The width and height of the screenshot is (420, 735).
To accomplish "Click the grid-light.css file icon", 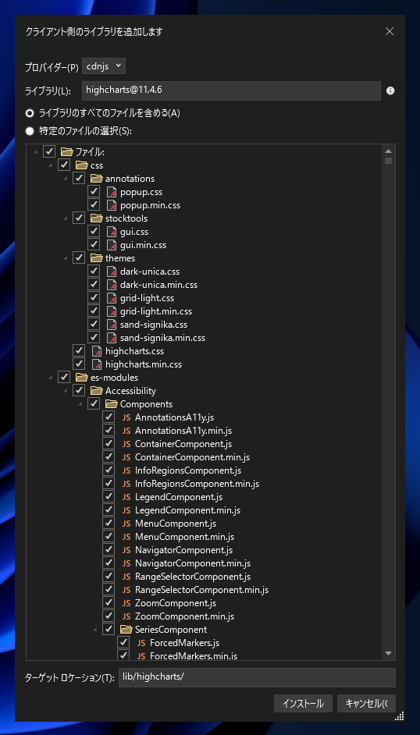I will pyautogui.click(x=111, y=298).
